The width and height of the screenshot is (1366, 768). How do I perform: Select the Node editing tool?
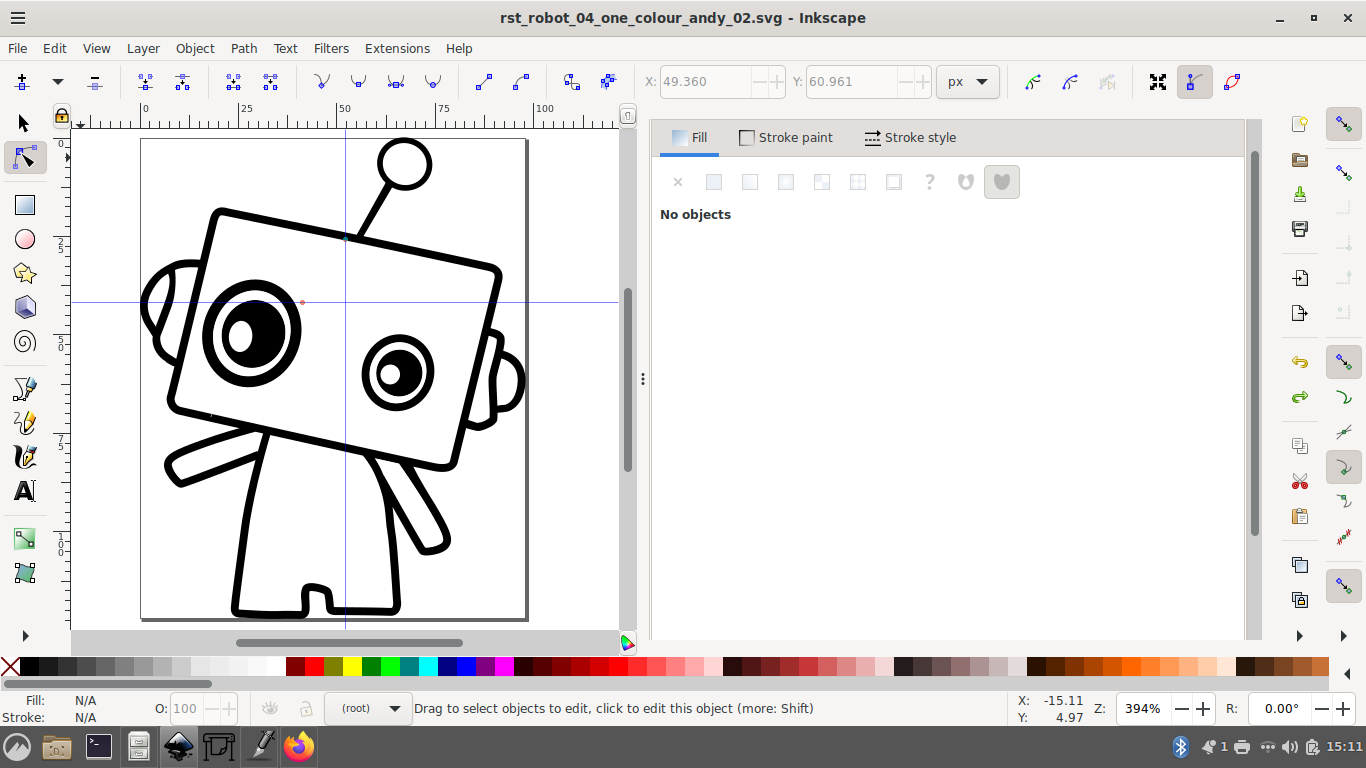point(24,157)
